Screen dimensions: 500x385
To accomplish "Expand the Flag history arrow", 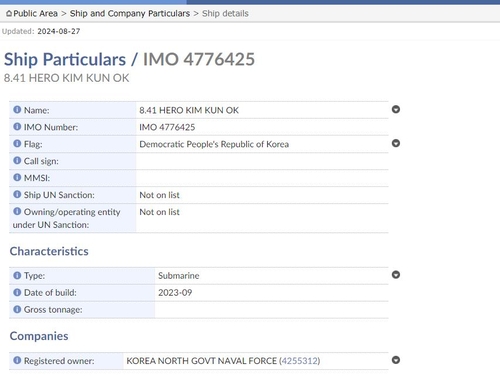I will 396,143.
